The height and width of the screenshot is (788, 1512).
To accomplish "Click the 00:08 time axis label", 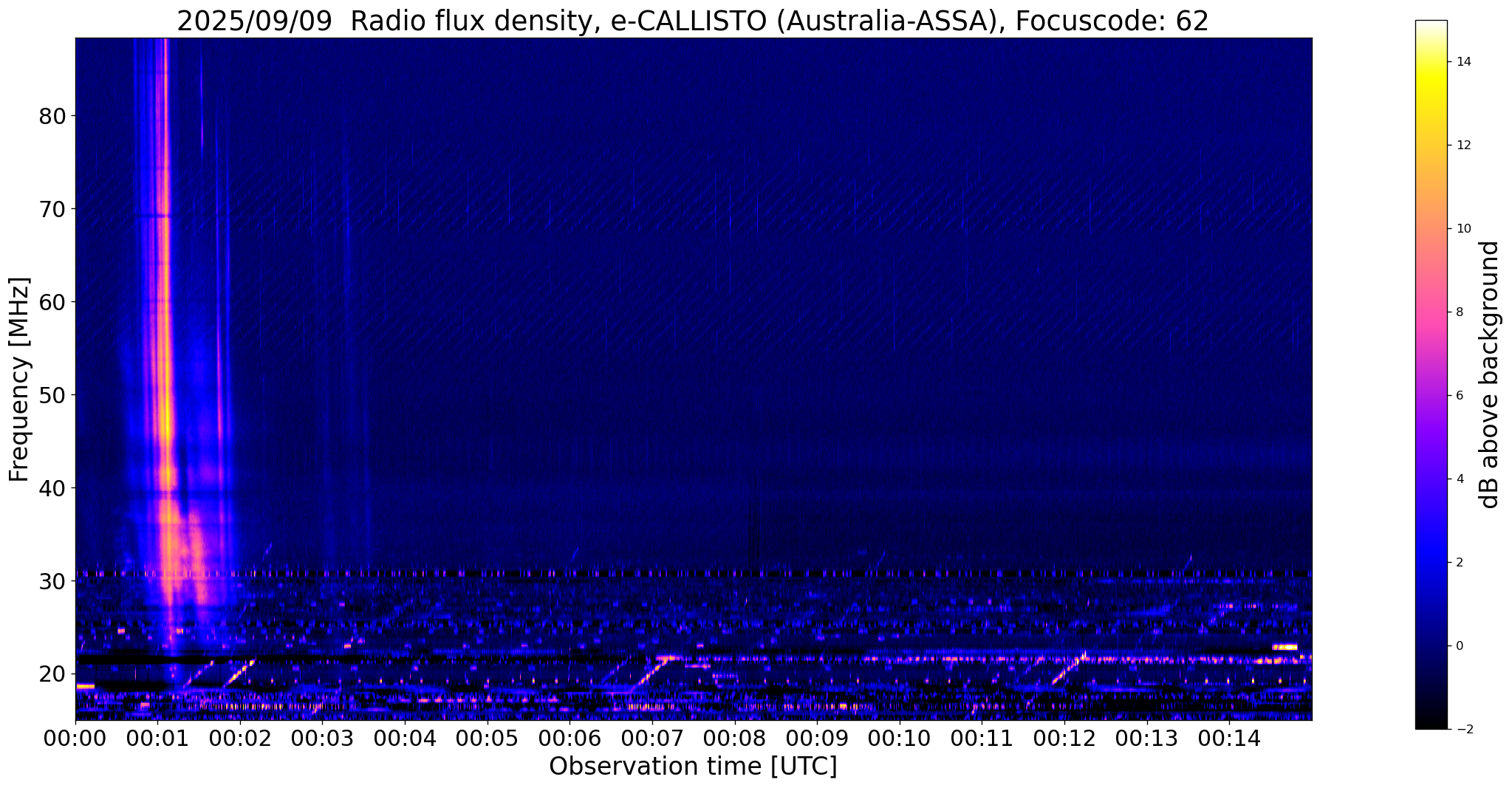I will (735, 737).
